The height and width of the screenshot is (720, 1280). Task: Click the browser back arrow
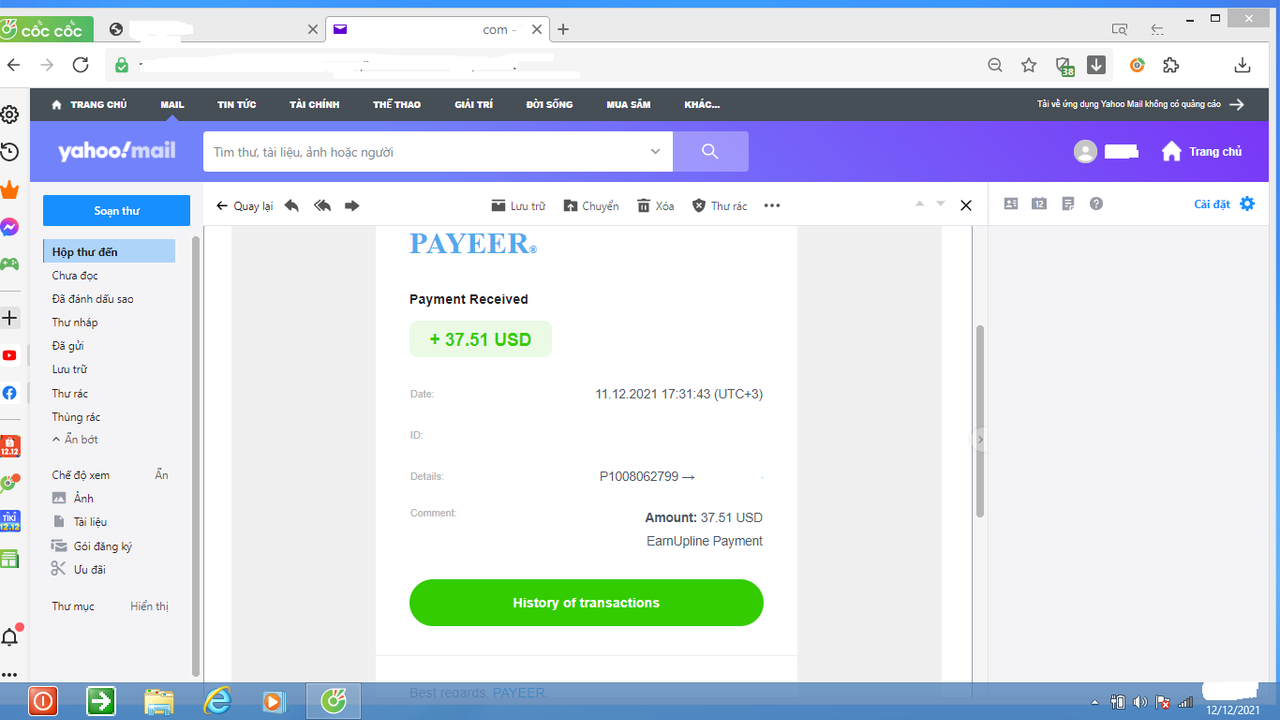pyautogui.click(x=13, y=65)
